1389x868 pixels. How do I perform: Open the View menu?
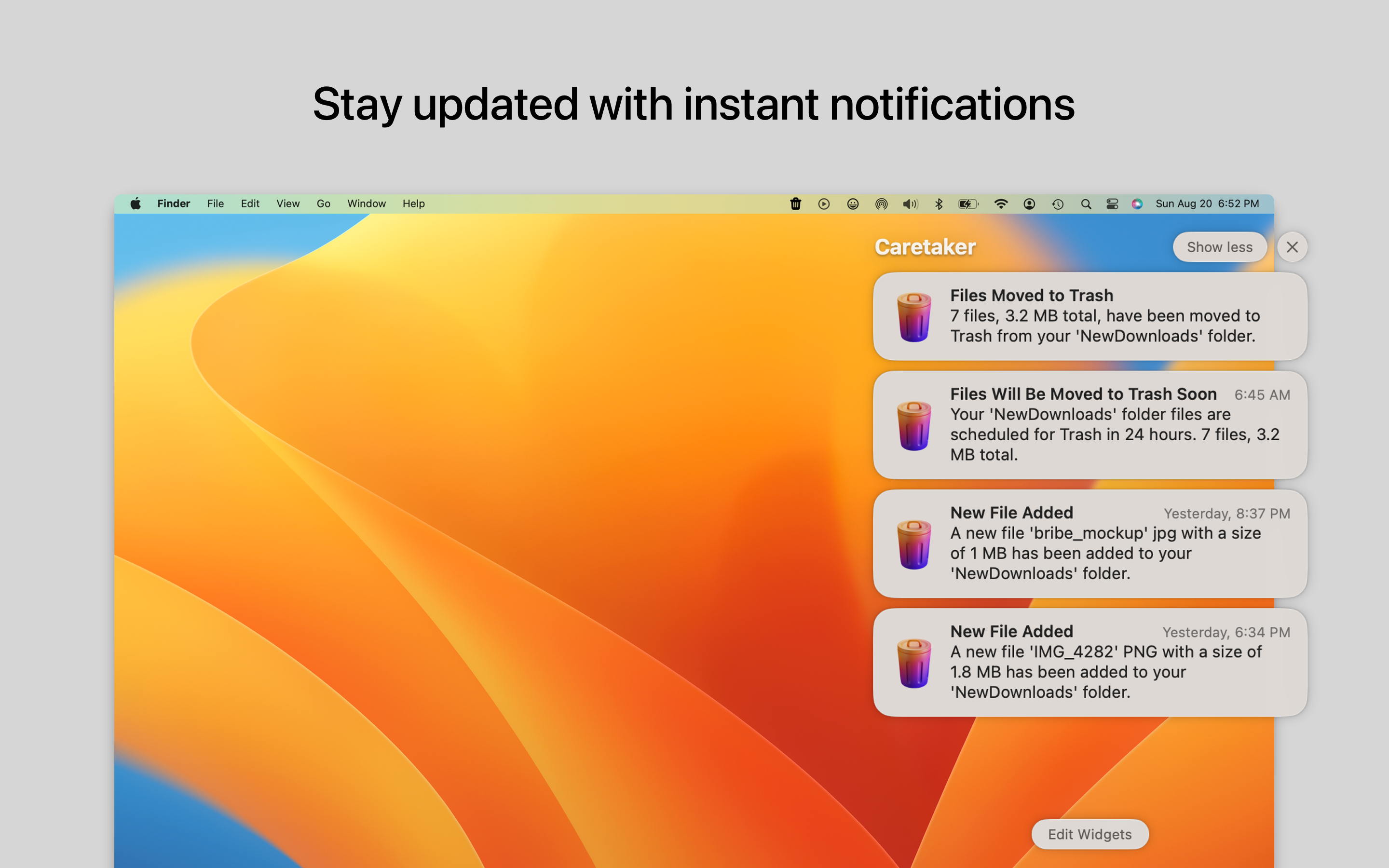click(x=287, y=204)
